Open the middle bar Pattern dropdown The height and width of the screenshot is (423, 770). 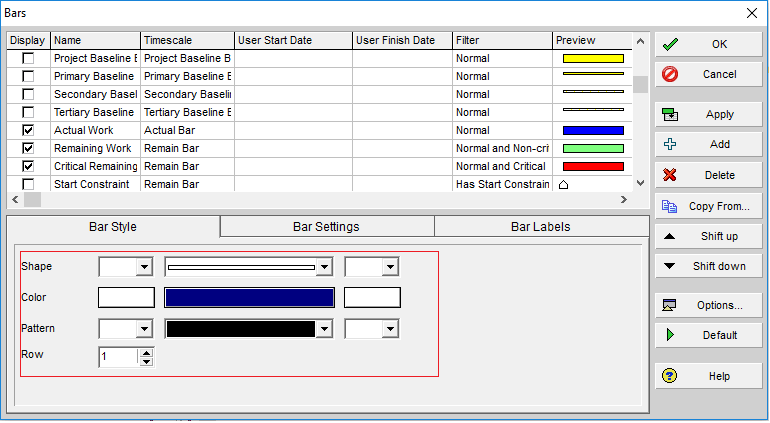(324, 329)
